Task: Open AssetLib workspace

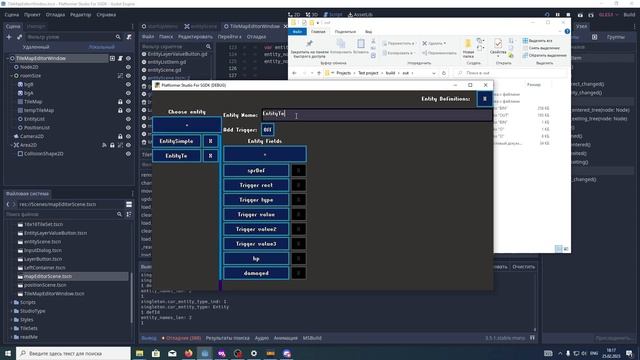Action: [x=360, y=14]
